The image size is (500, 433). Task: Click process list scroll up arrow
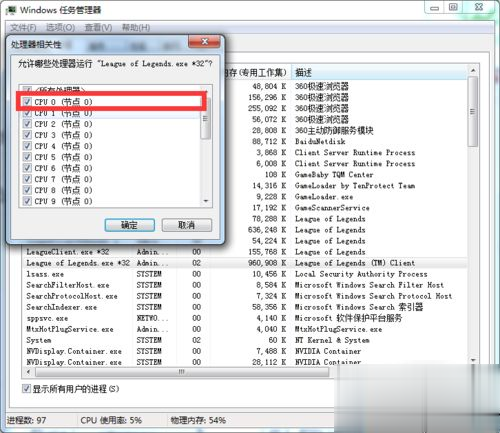[473, 70]
